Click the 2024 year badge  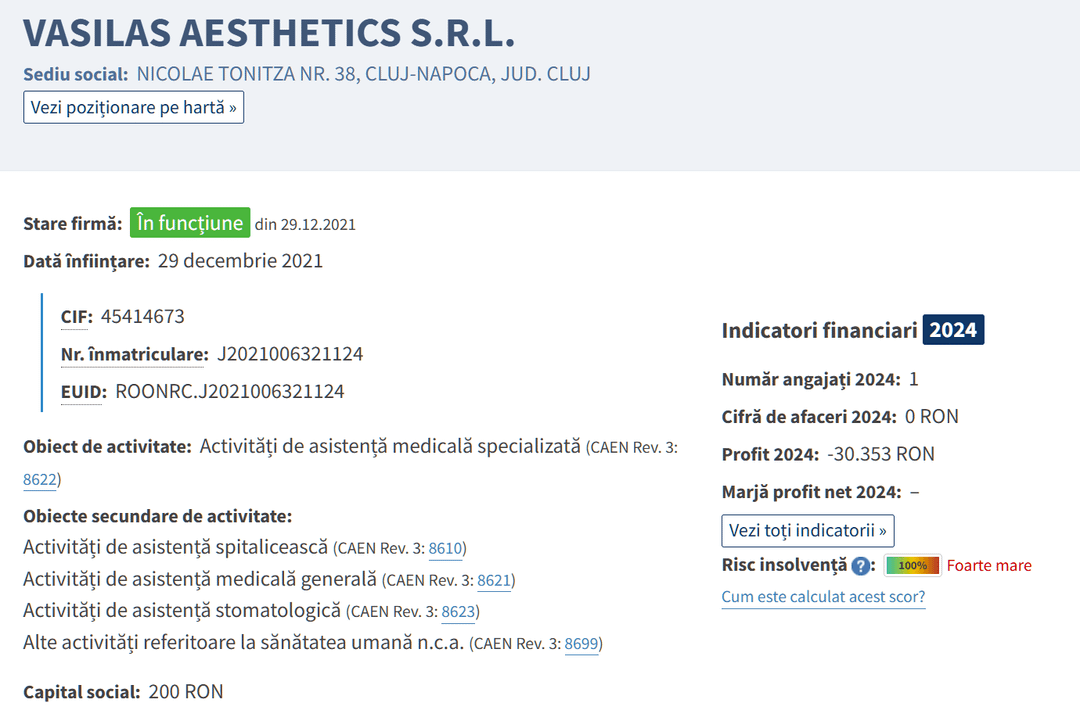coord(953,330)
